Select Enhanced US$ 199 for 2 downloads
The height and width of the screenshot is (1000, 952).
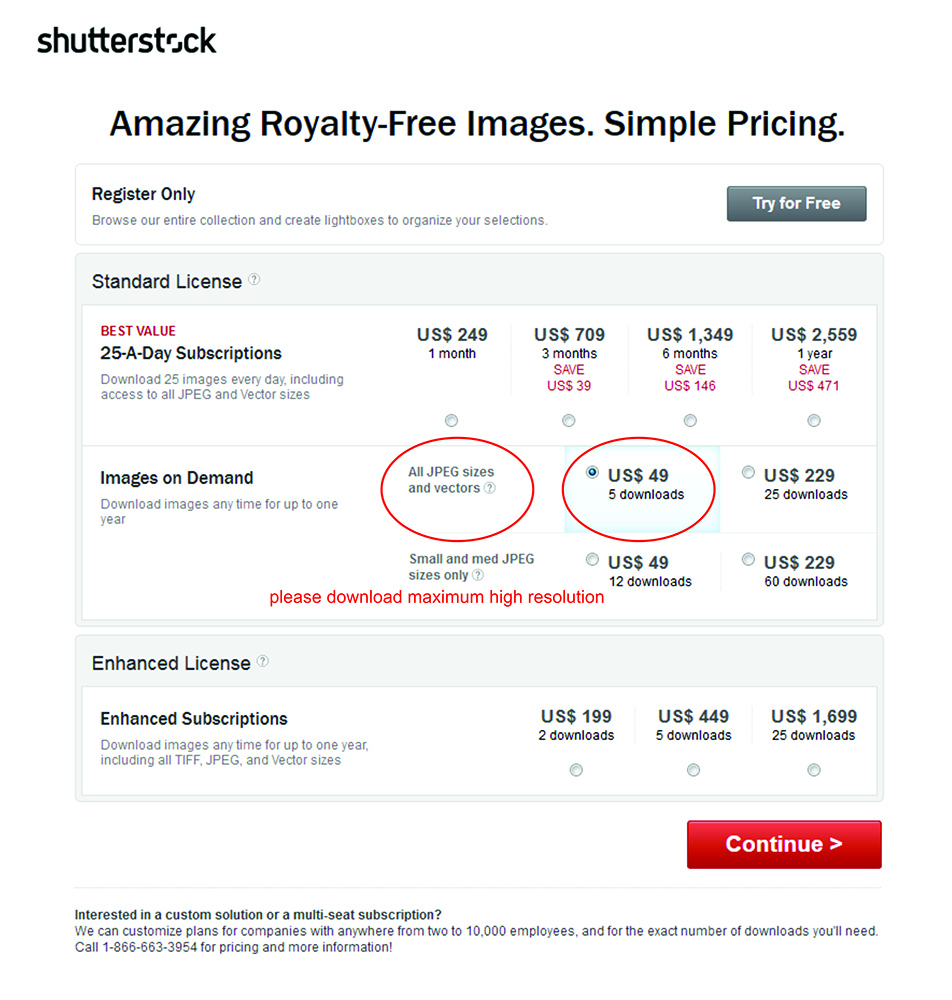pos(576,770)
